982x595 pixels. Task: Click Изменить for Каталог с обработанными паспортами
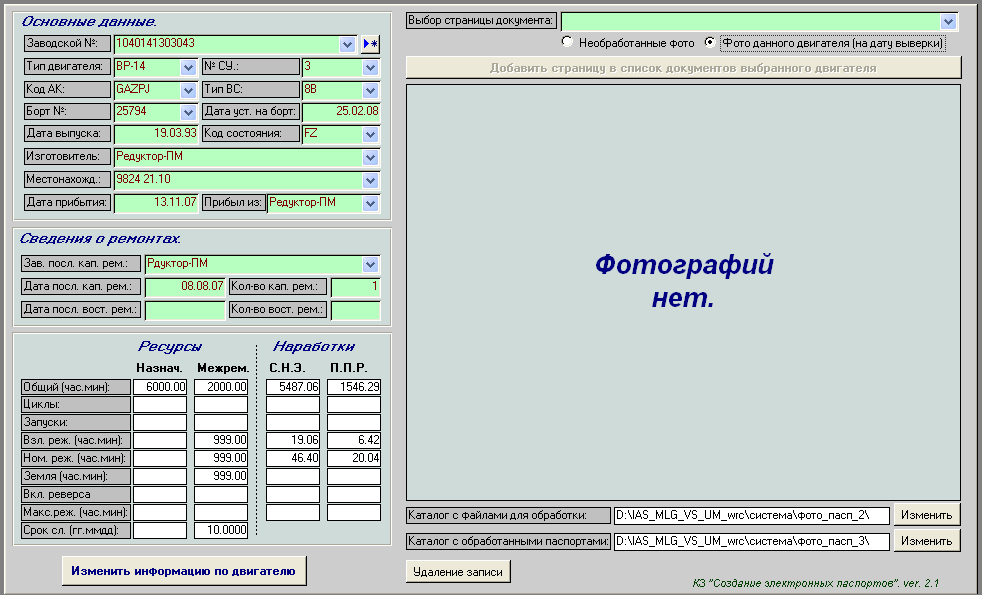click(926, 541)
